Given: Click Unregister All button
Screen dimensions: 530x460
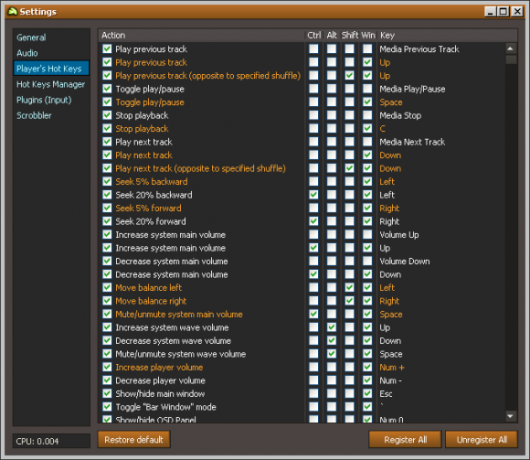Looking at the screenshot, I should 482,439.
